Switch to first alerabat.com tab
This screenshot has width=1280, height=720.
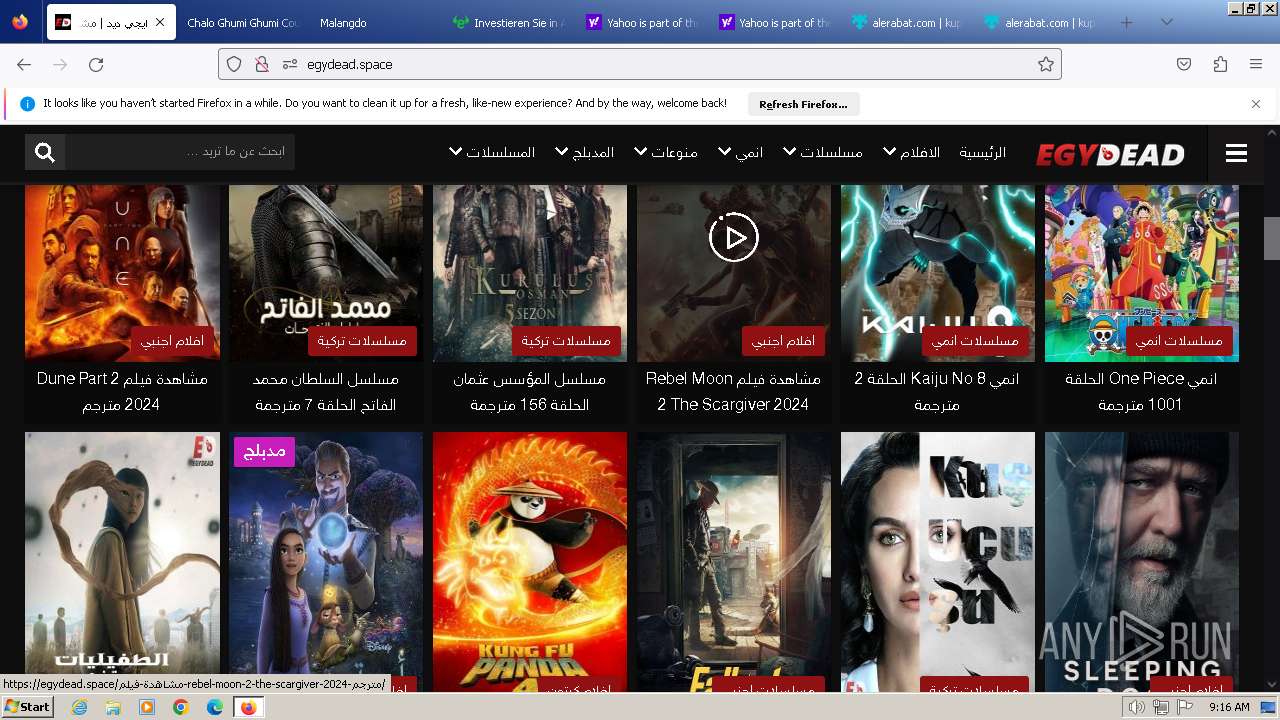pos(907,22)
